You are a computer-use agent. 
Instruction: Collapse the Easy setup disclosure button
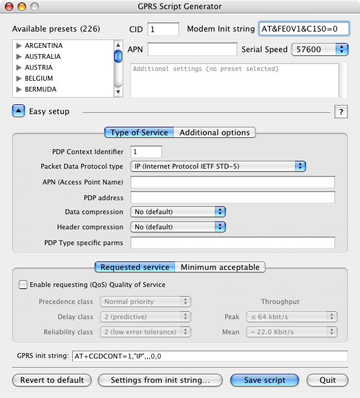(x=18, y=111)
